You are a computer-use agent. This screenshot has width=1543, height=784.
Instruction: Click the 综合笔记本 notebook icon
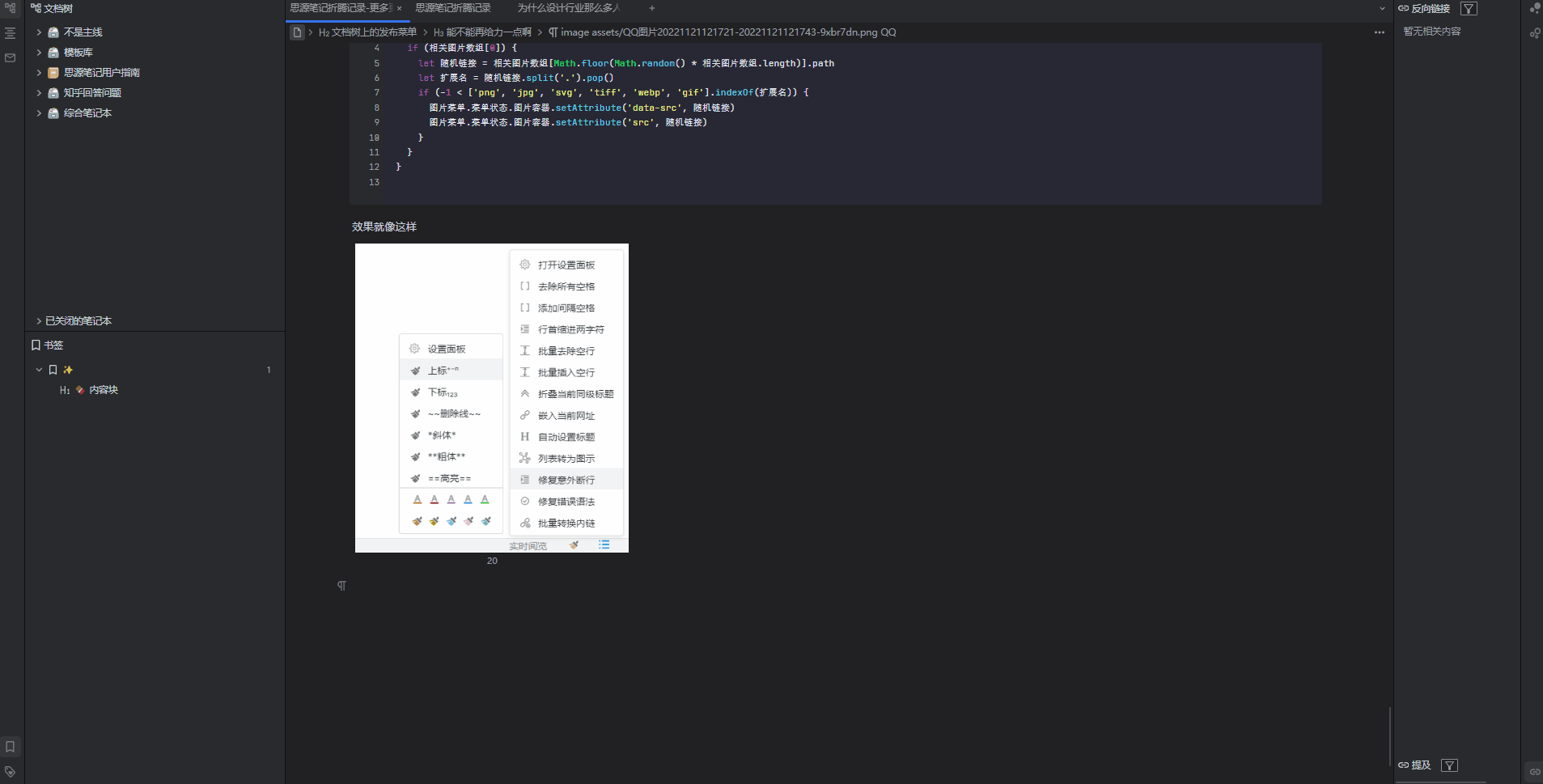[53, 113]
